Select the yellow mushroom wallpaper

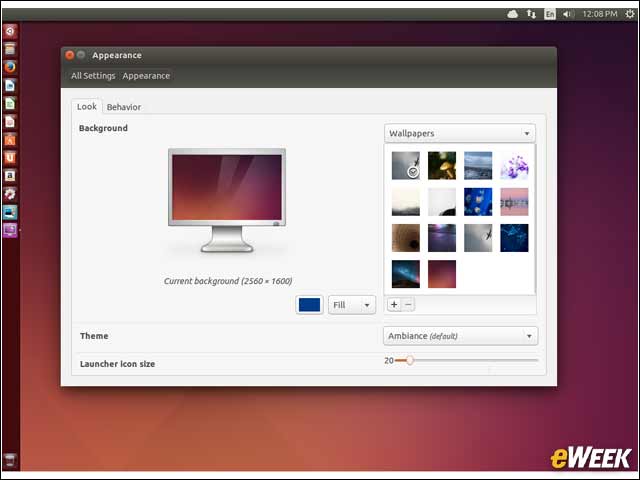[x=442, y=166]
